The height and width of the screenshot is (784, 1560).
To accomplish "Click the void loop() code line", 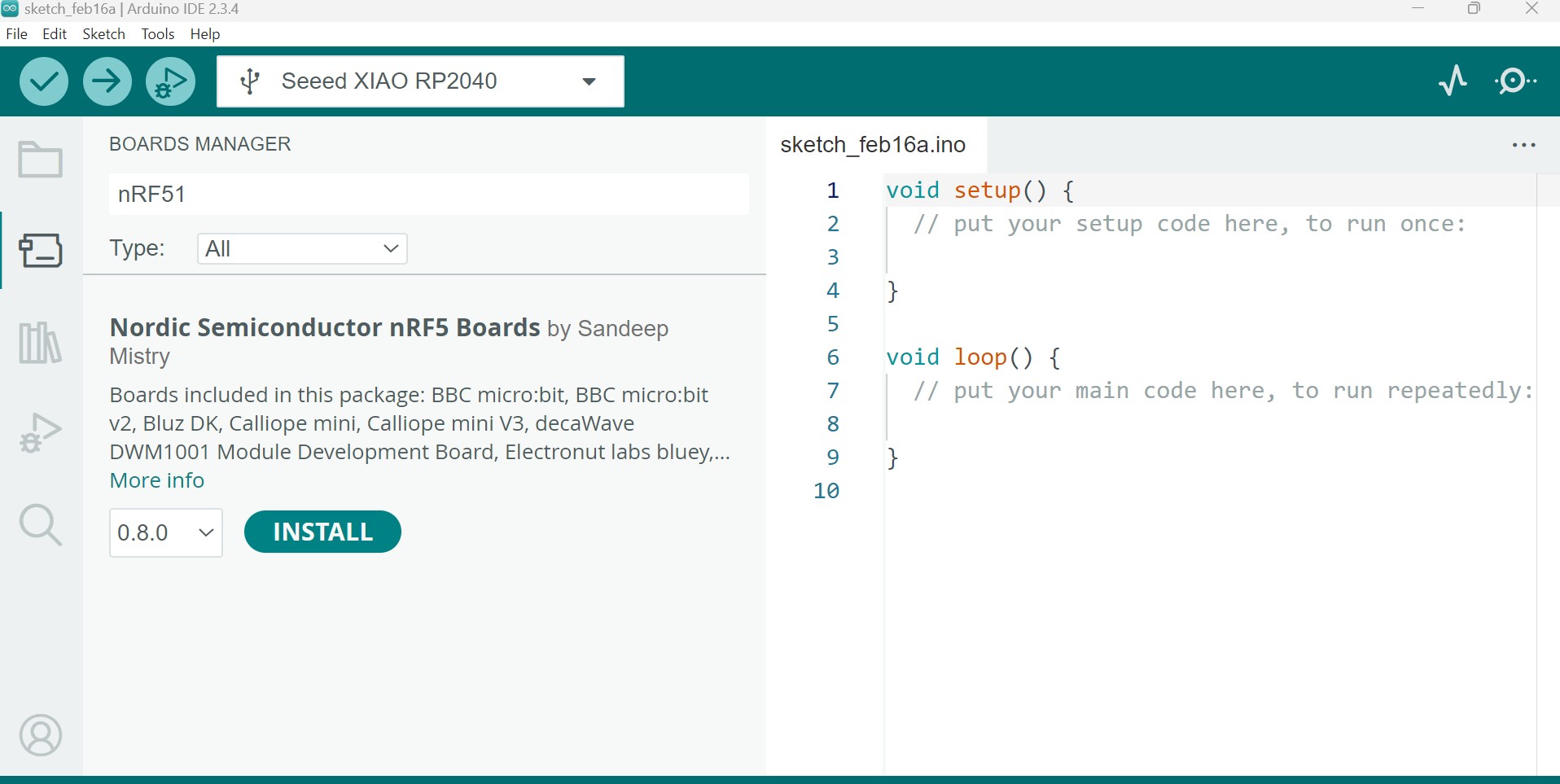I will (974, 357).
